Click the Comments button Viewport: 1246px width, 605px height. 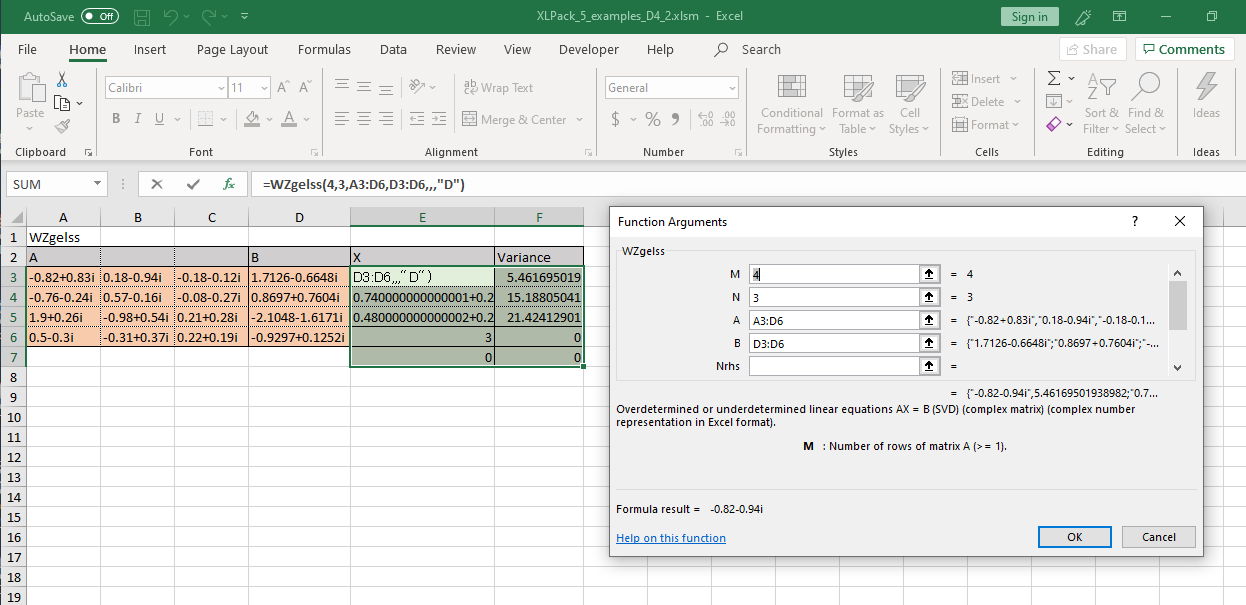1184,49
